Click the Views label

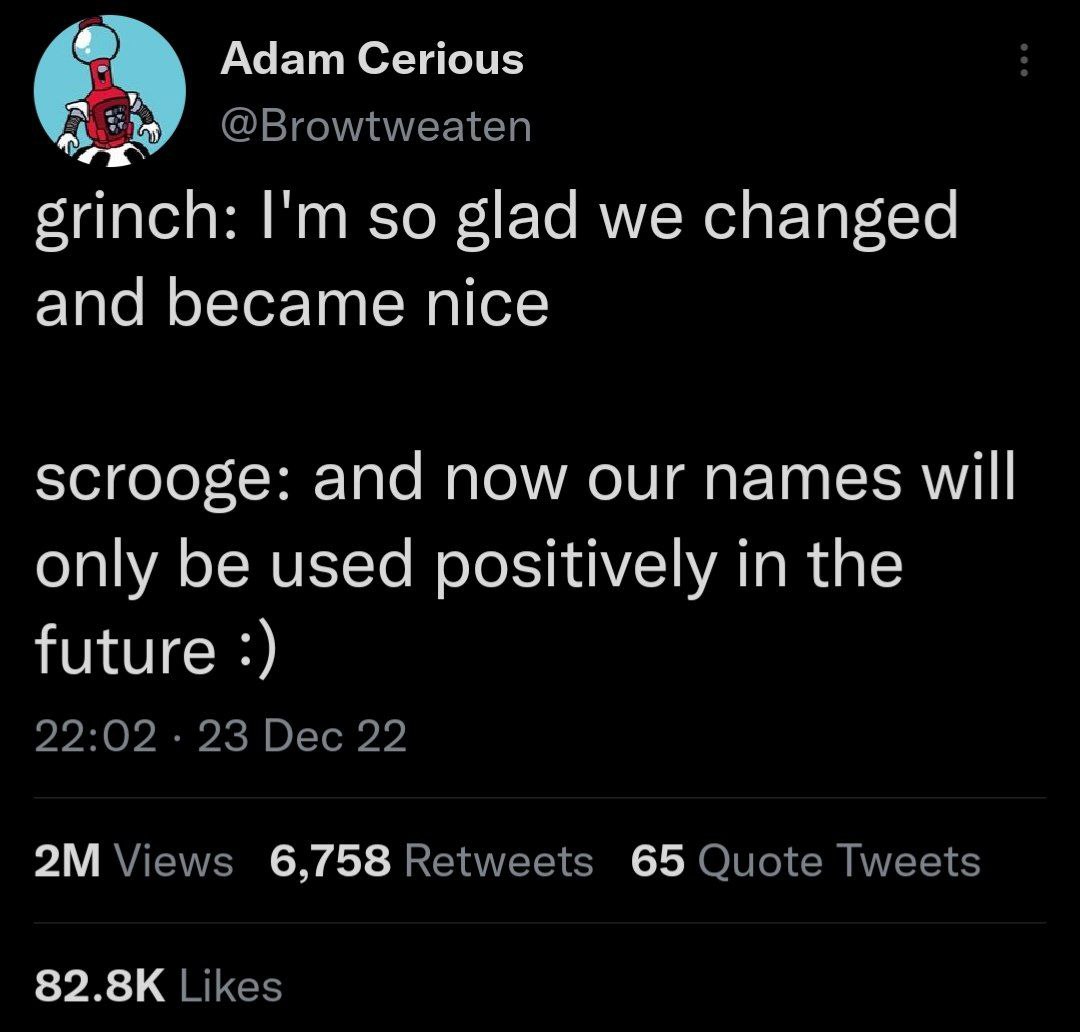tap(174, 861)
